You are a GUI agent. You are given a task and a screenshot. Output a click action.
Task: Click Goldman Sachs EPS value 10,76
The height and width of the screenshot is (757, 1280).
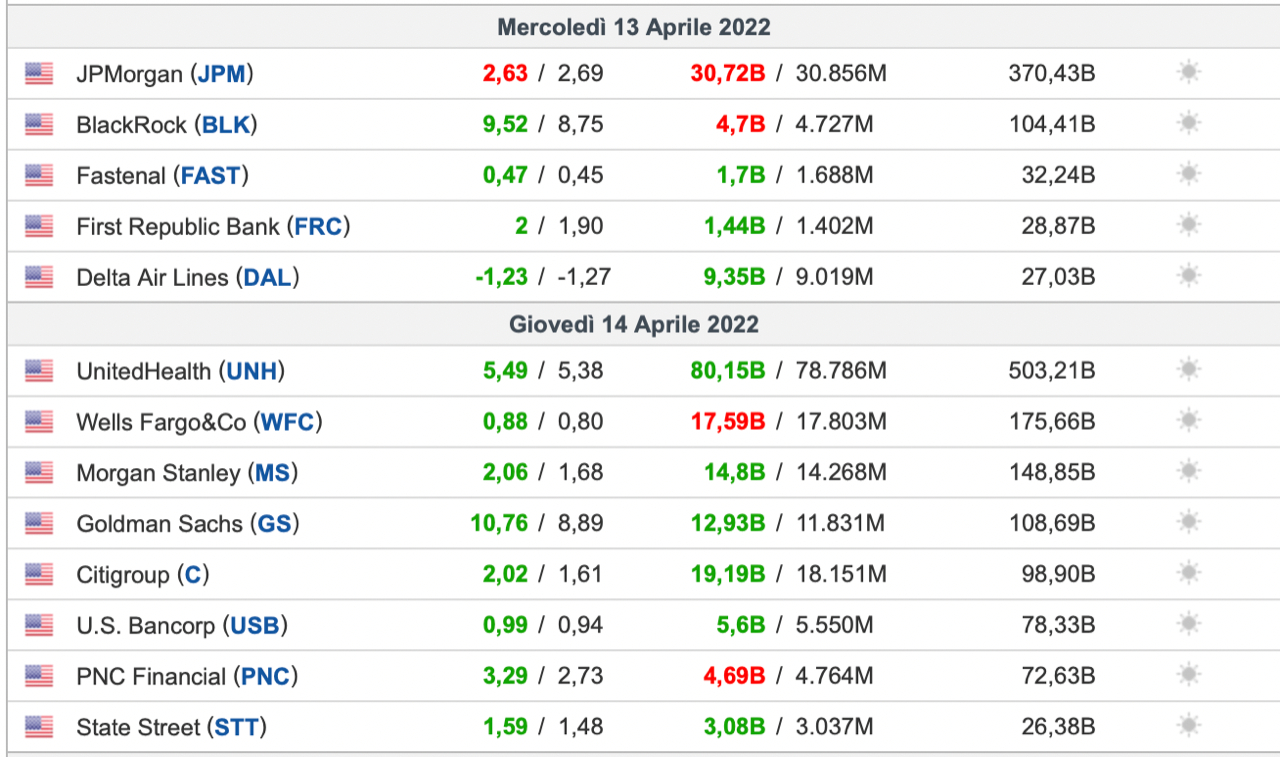tap(499, 524)
